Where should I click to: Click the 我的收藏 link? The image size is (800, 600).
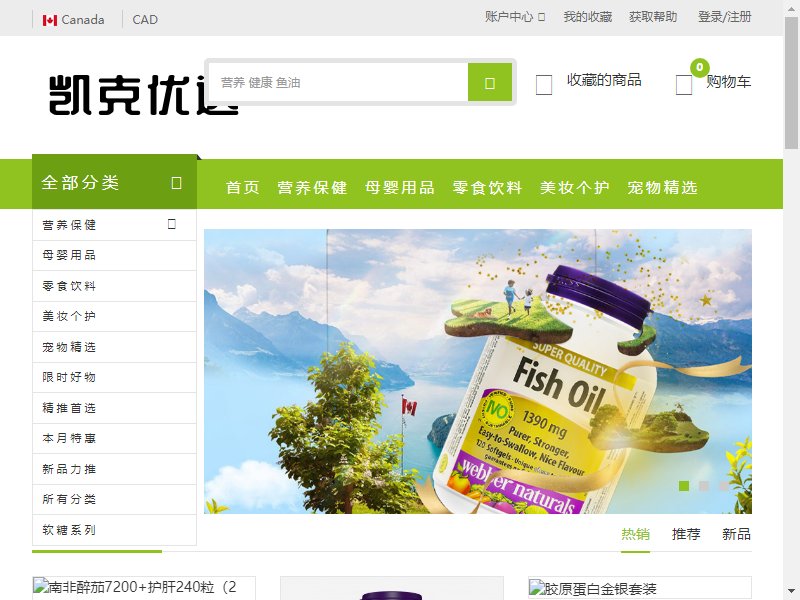coord(588,17)
